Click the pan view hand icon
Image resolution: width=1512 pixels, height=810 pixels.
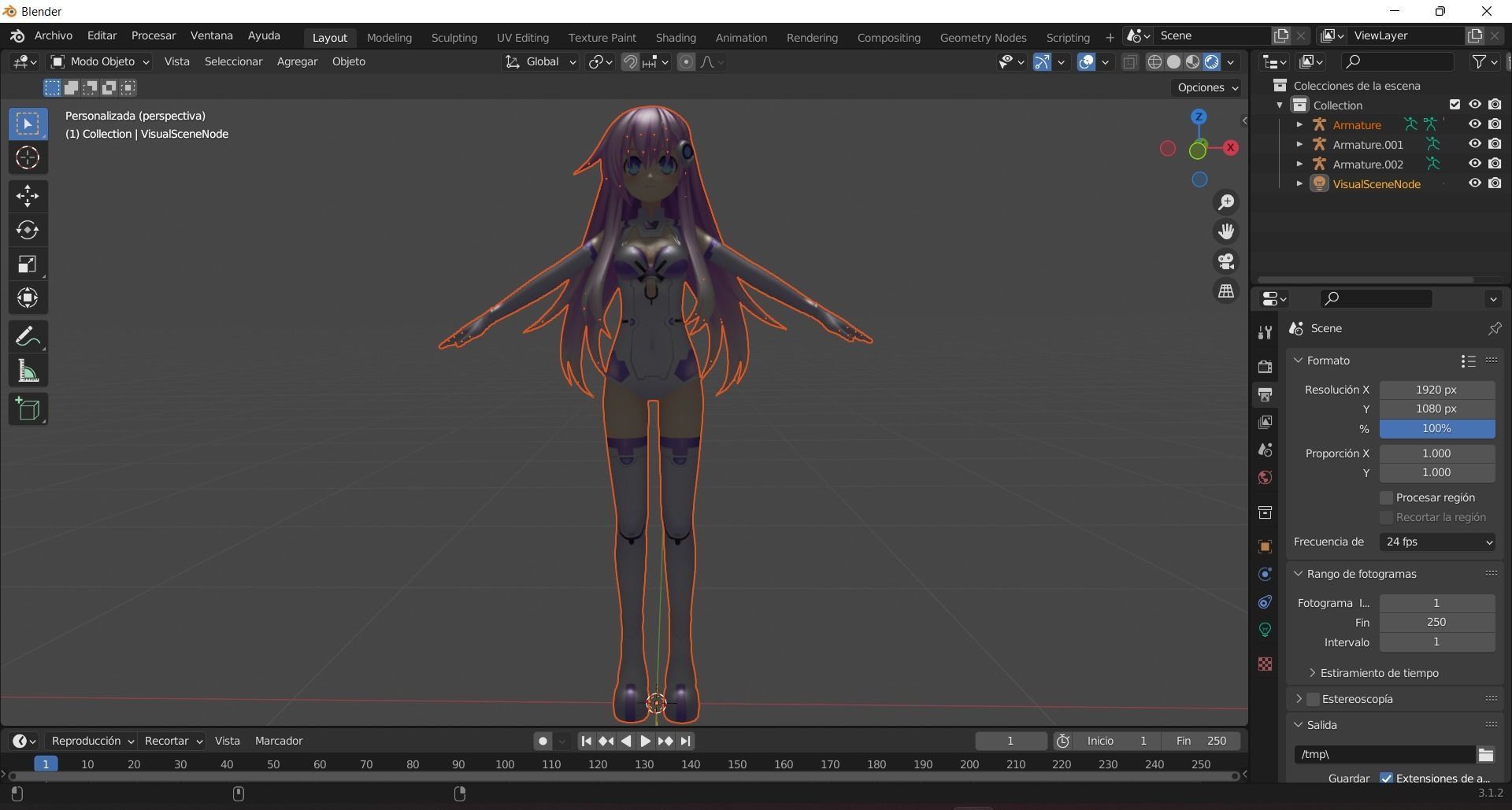point(1226,231)
